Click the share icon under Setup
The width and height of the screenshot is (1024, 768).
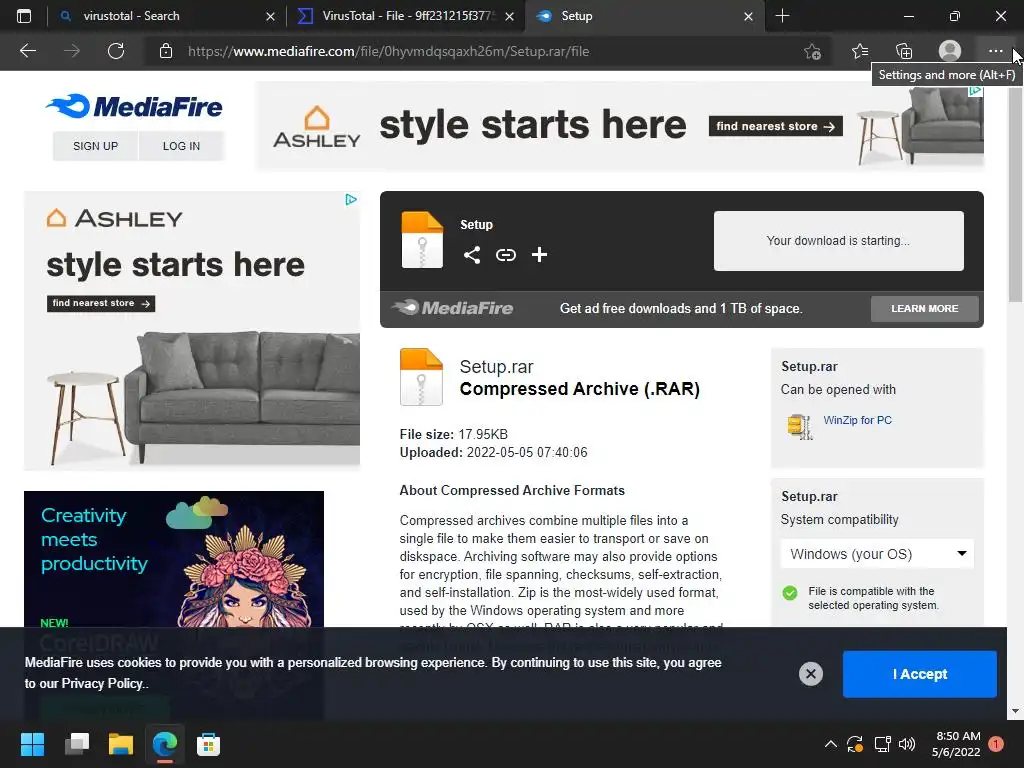coord(472,255)
